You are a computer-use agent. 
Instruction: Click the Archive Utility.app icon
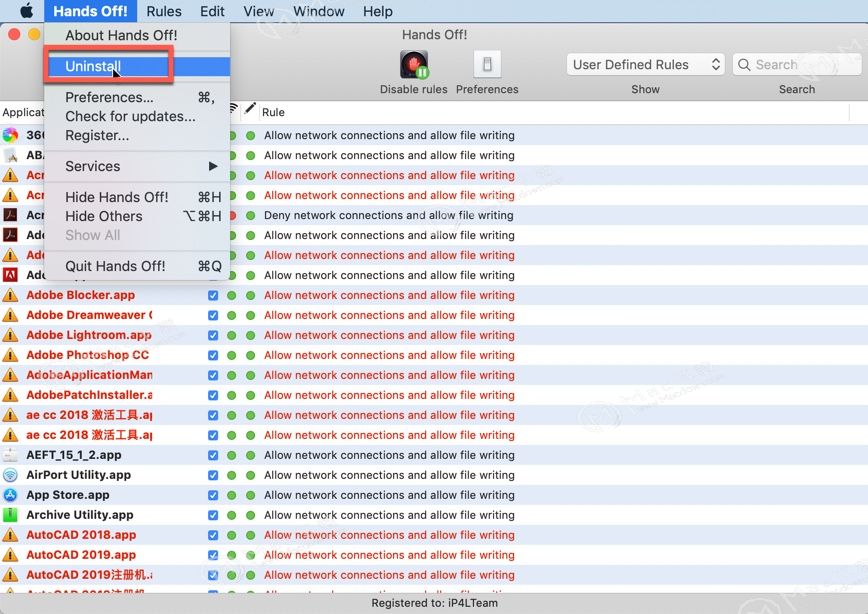(10, 515)
